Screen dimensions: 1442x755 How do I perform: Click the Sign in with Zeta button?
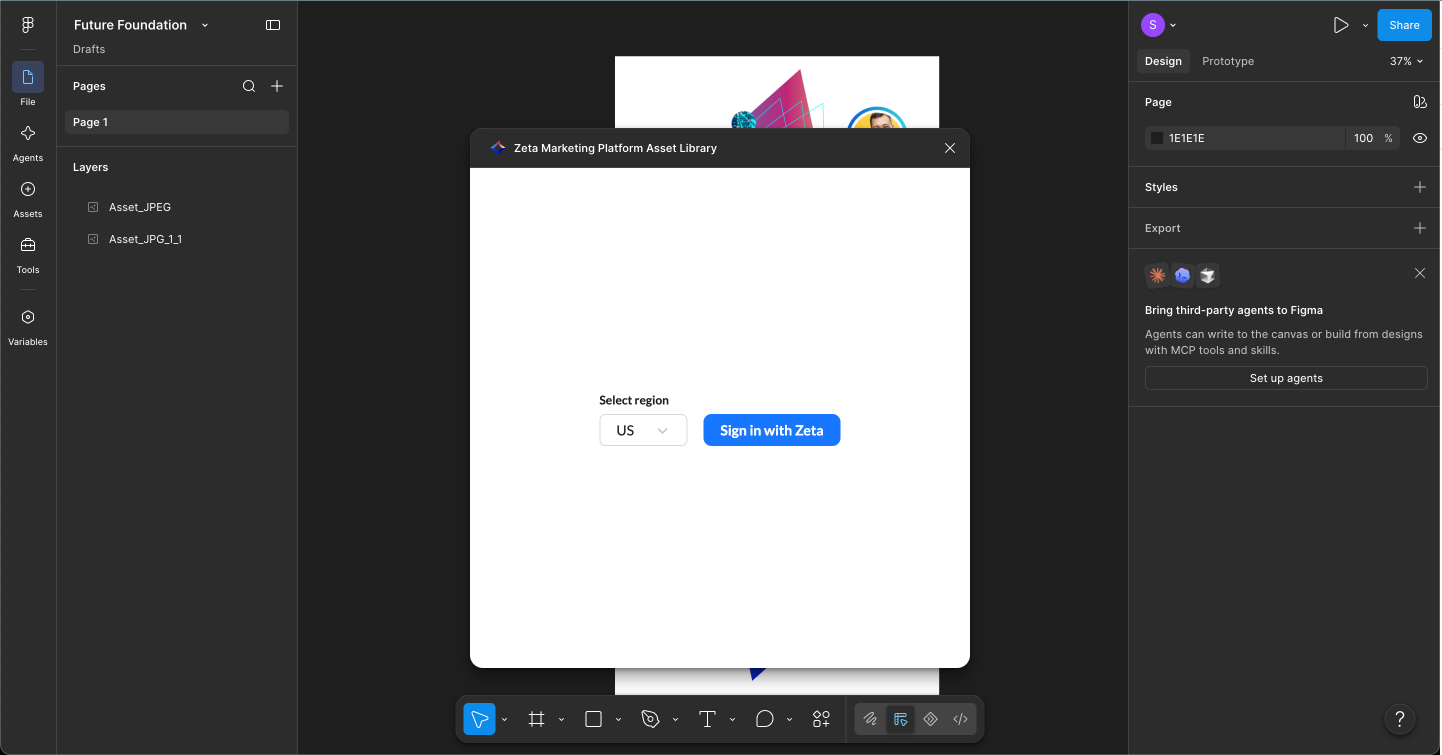click(772, 430)
